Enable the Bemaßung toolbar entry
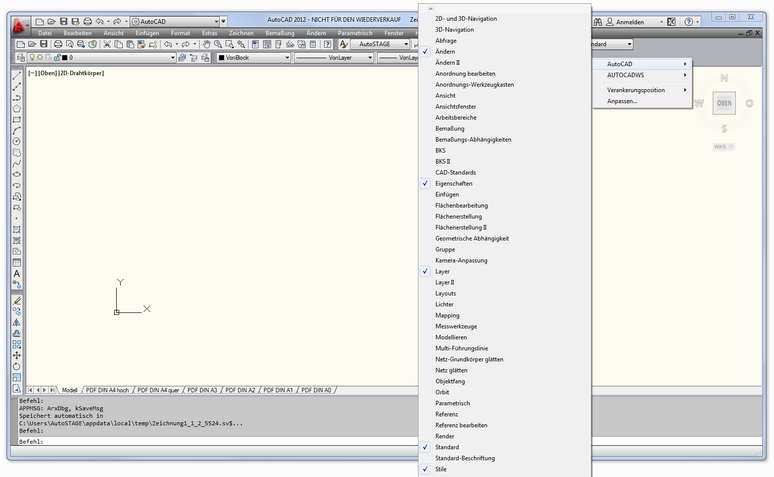 pos(452,129)
